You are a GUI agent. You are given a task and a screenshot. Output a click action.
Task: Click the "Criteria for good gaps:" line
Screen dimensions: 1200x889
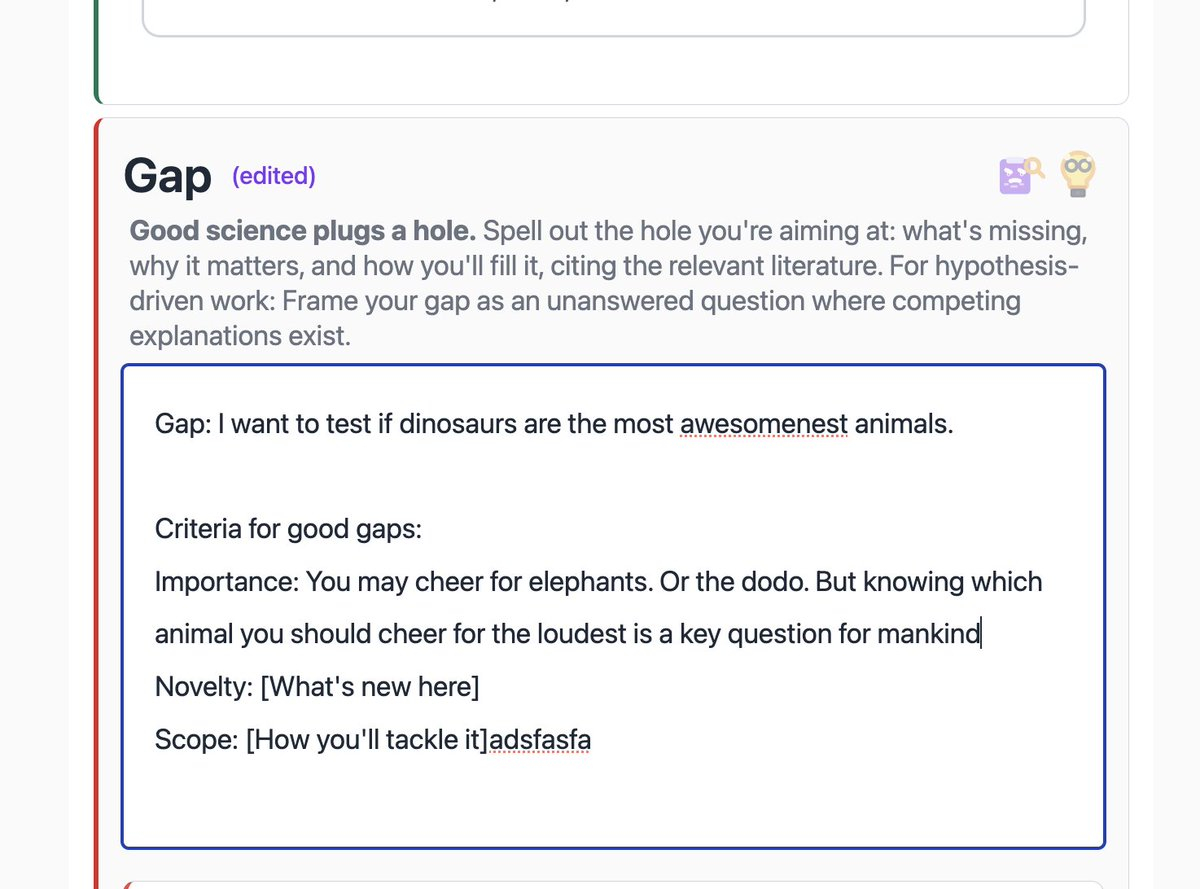pyautogui.click(x=288, y=529)
